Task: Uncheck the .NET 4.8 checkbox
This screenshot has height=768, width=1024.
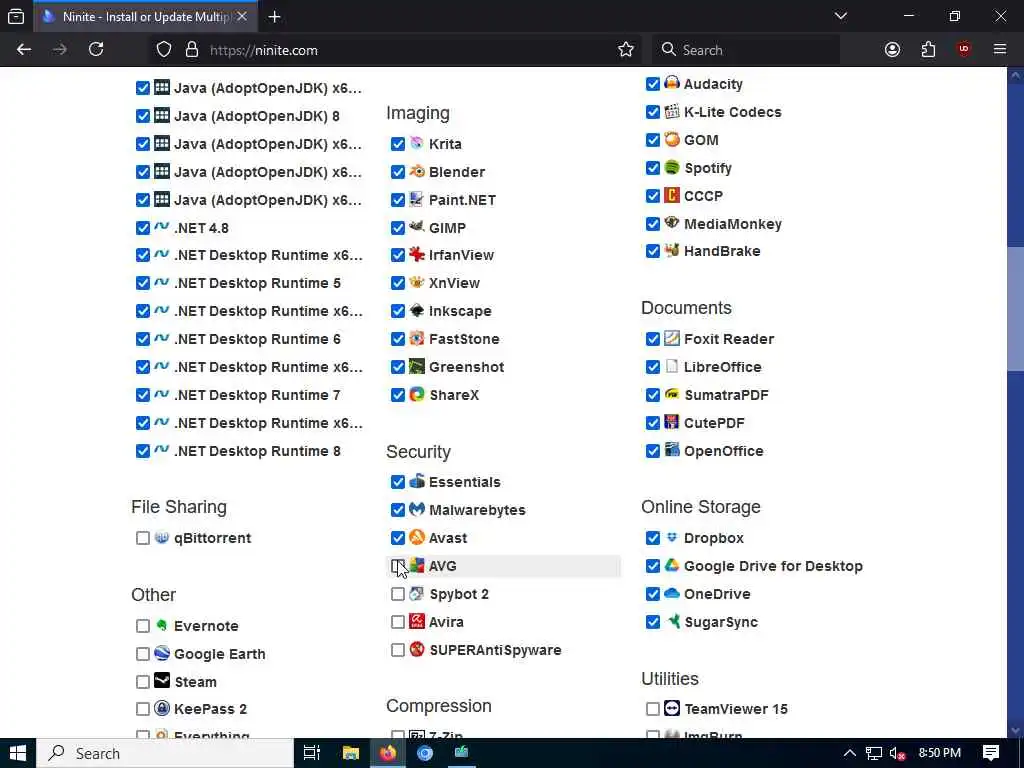Action: pyautogui.click(x=142, y=227)
